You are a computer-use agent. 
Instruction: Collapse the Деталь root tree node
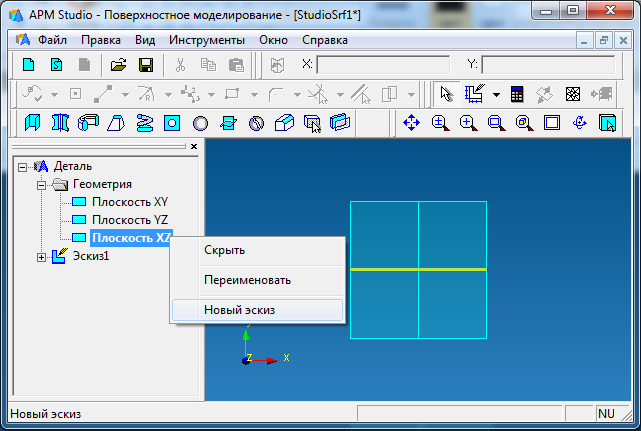[23, 166]
